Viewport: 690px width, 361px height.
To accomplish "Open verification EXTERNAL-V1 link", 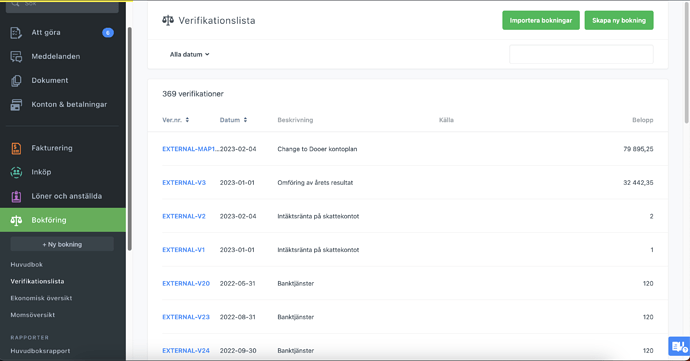I will coord(184,250).
